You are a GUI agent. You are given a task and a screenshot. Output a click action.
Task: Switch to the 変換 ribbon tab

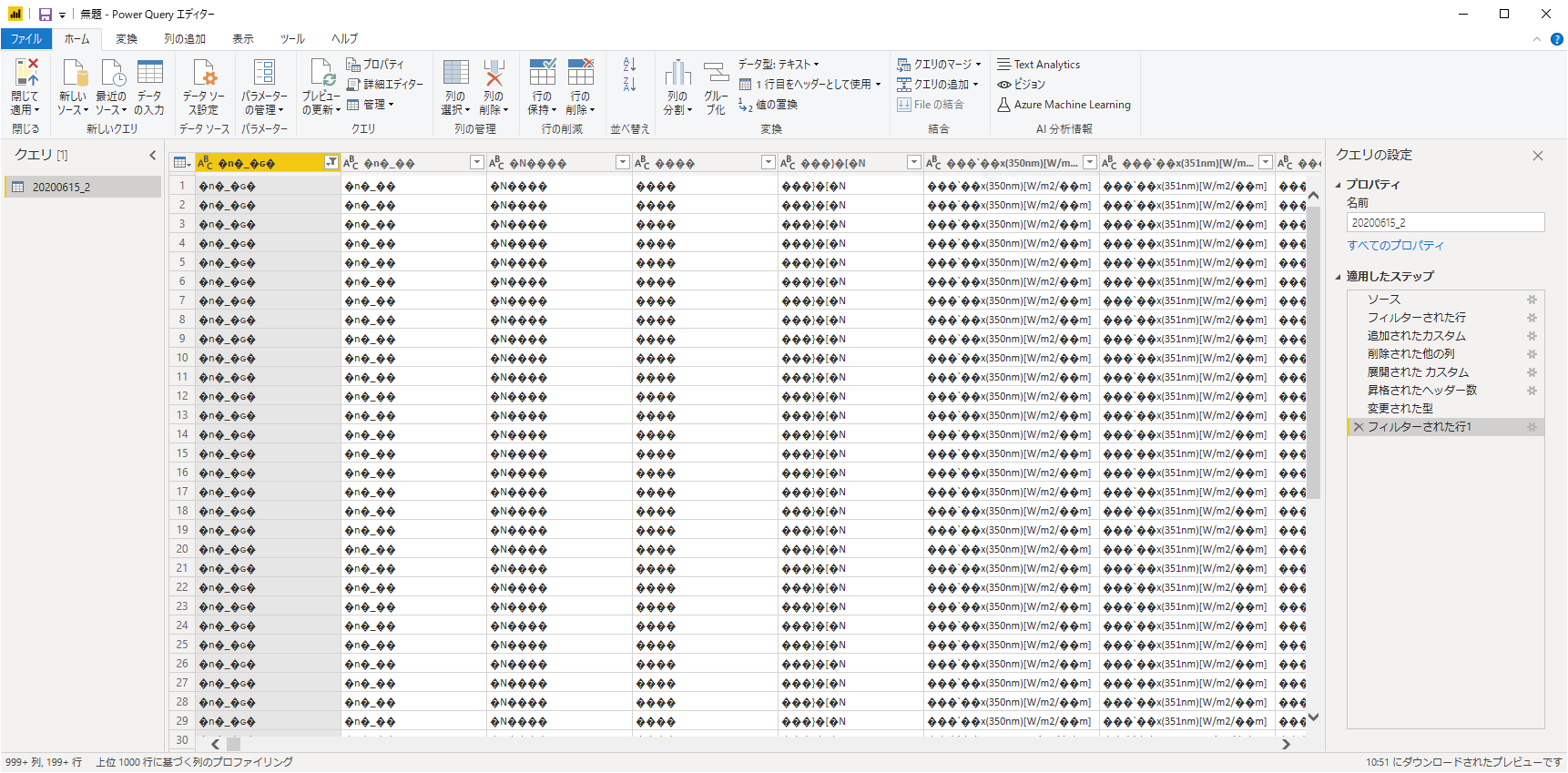[127, 39]
